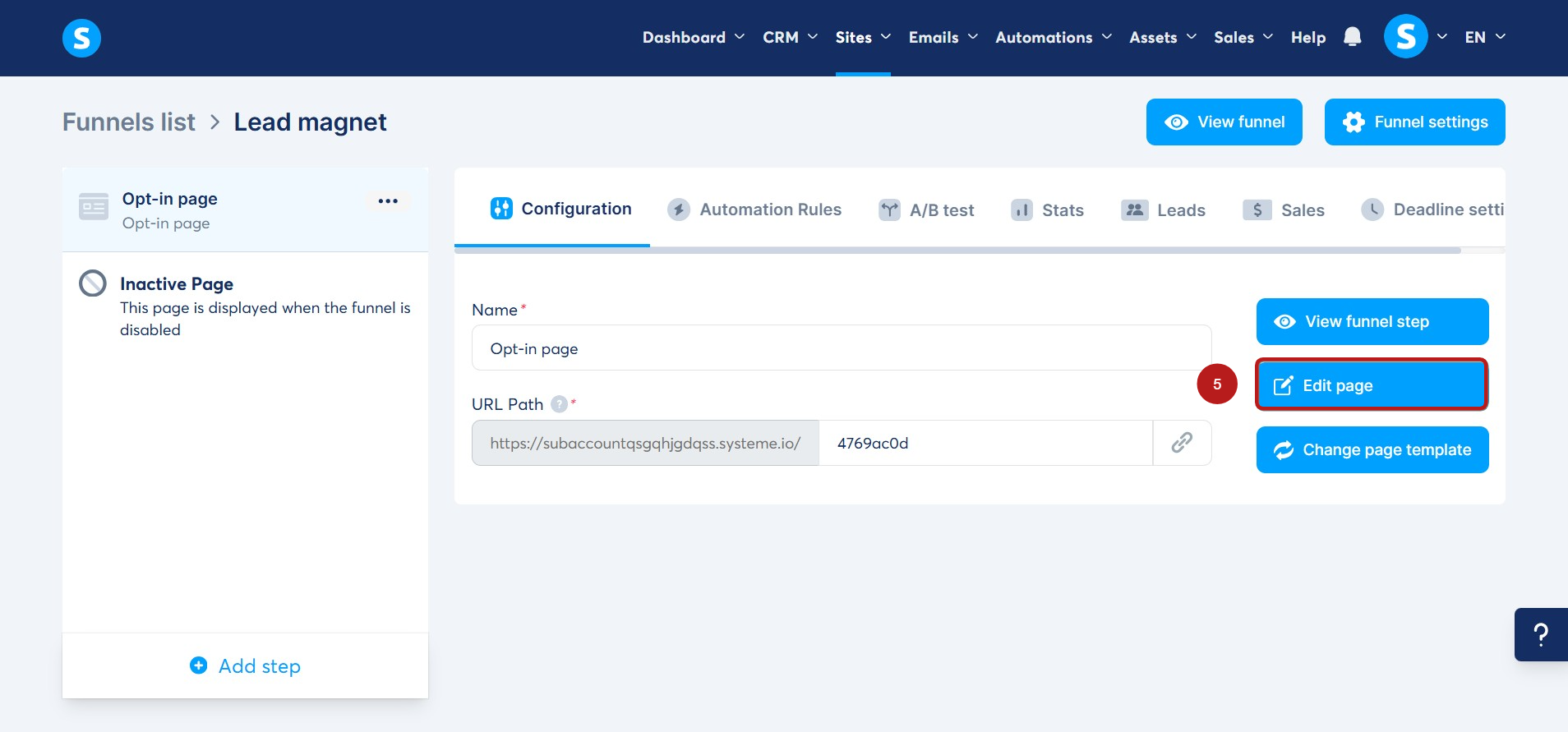The height and width of the screenshot is (732, 1568).
Task: Click the pencil icon on Edit page
Action: coord(1283,385)
